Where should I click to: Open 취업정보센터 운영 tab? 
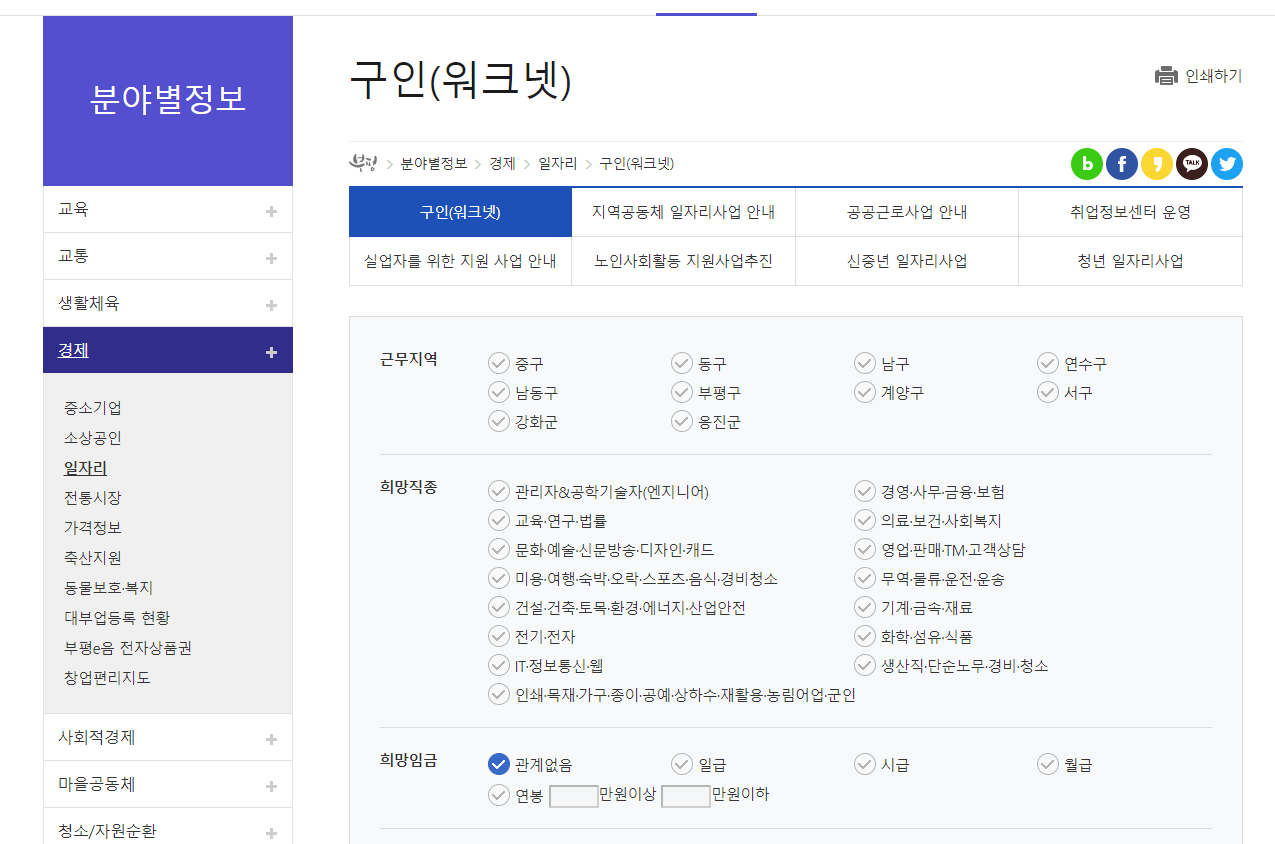tap(1130, 212)
